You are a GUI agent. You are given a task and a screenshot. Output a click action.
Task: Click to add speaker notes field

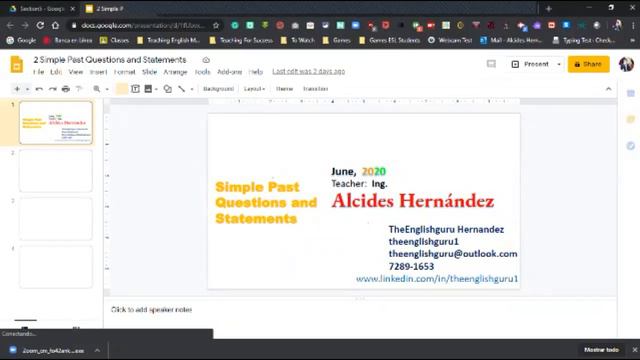151,309
